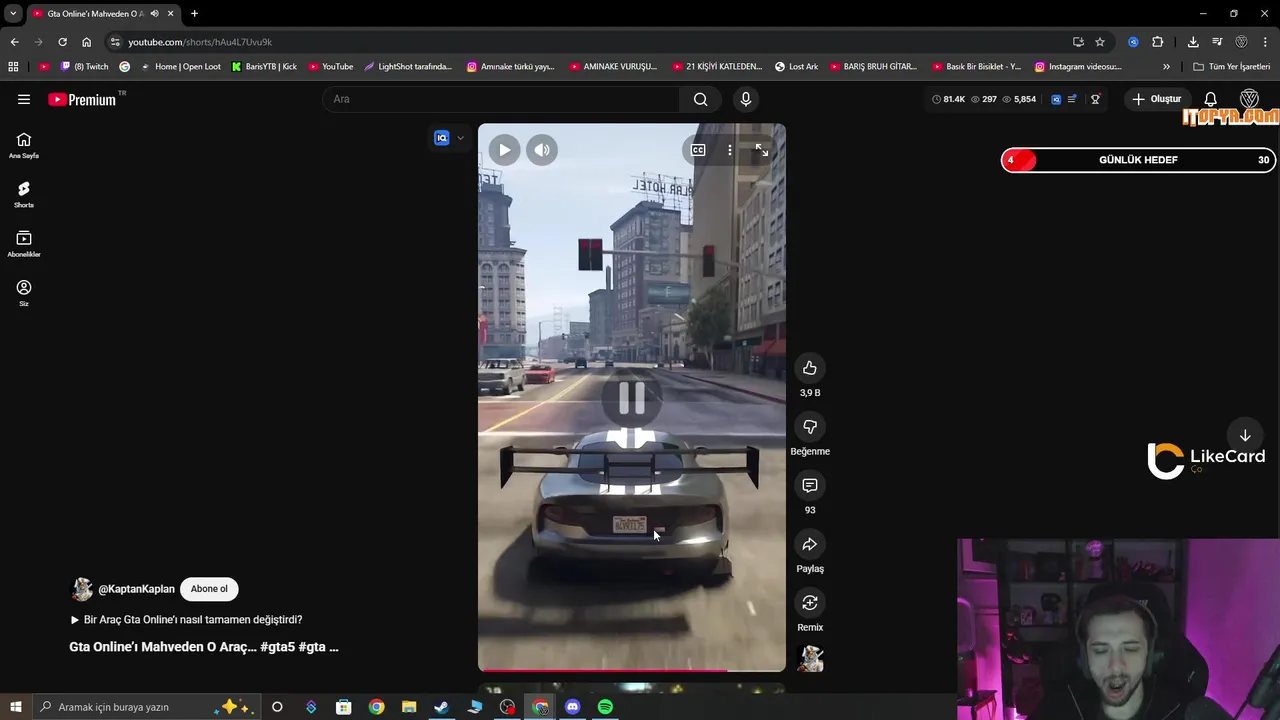Click the center pause overlay on video
This screenshot has height=720, width=1280.
pos(631,398)
